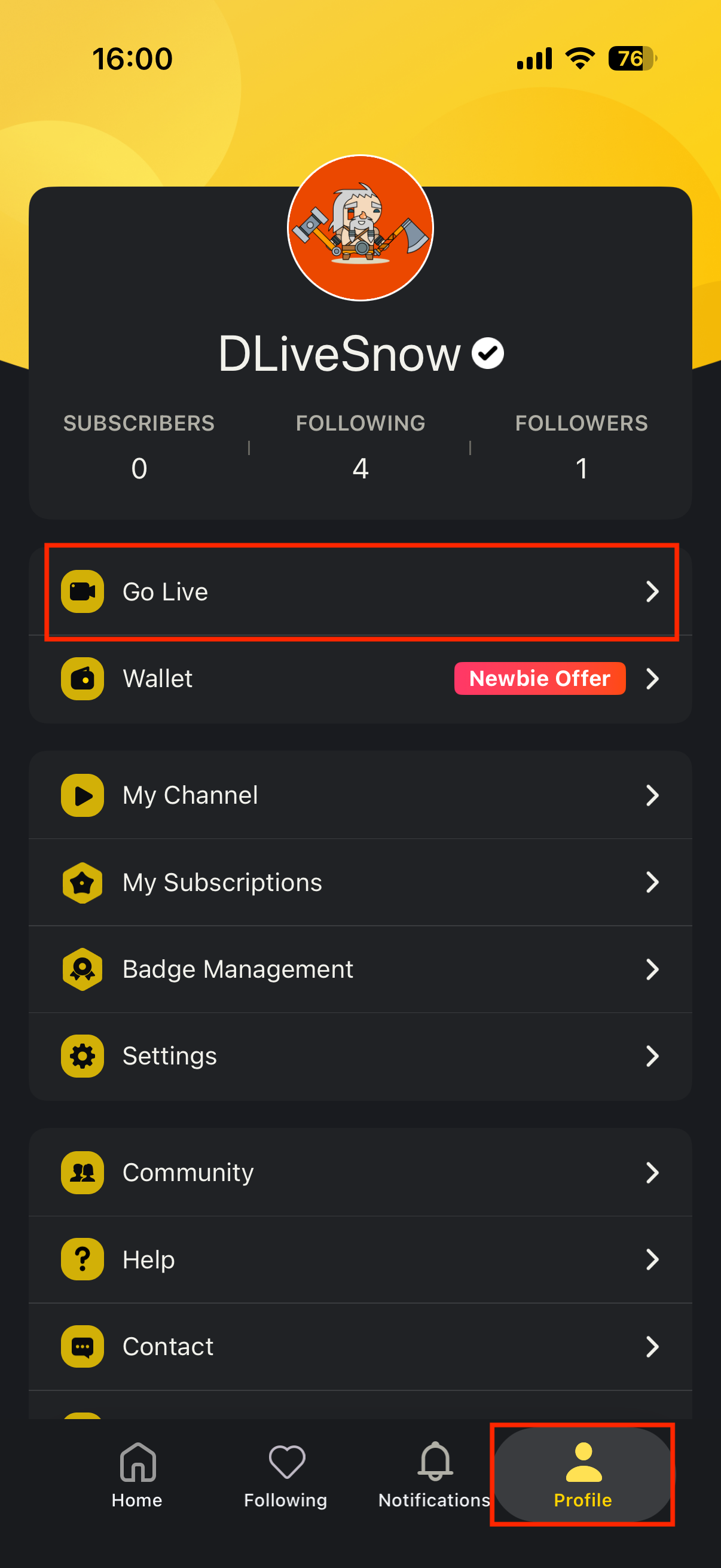
Task: Tap the Contact chat bubble icon
Action: click(82, 1347)
